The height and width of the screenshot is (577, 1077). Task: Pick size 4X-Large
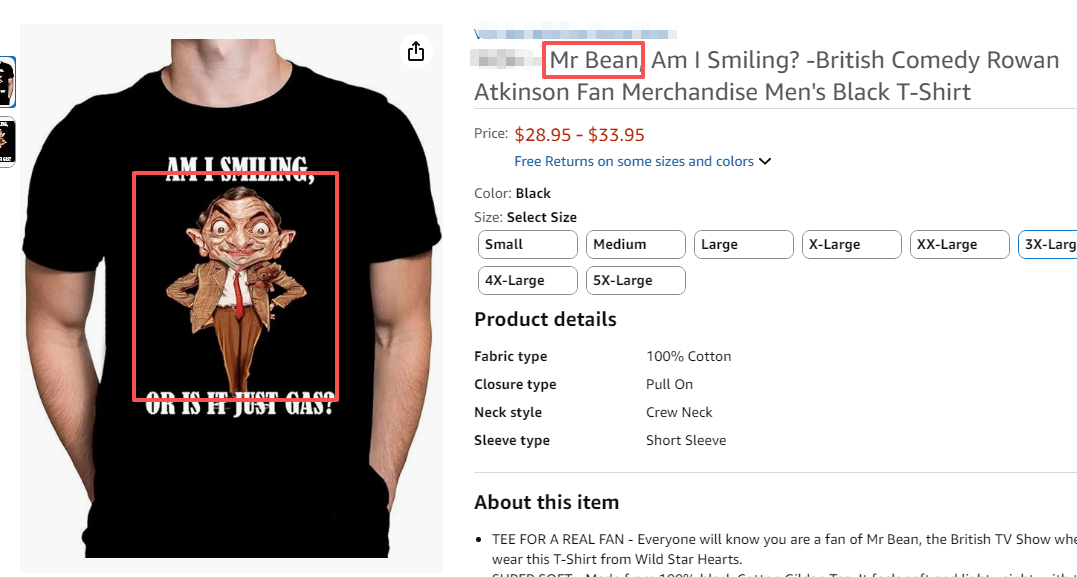[527, 281]
